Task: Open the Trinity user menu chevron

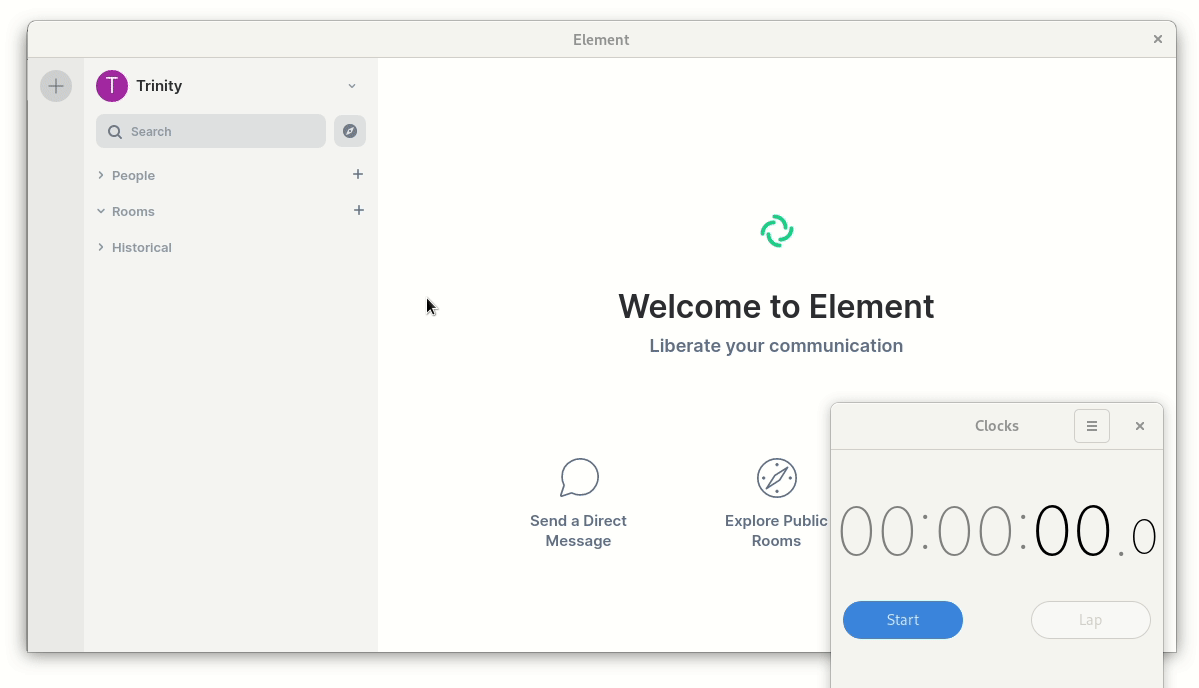Action: pos(352,86)
